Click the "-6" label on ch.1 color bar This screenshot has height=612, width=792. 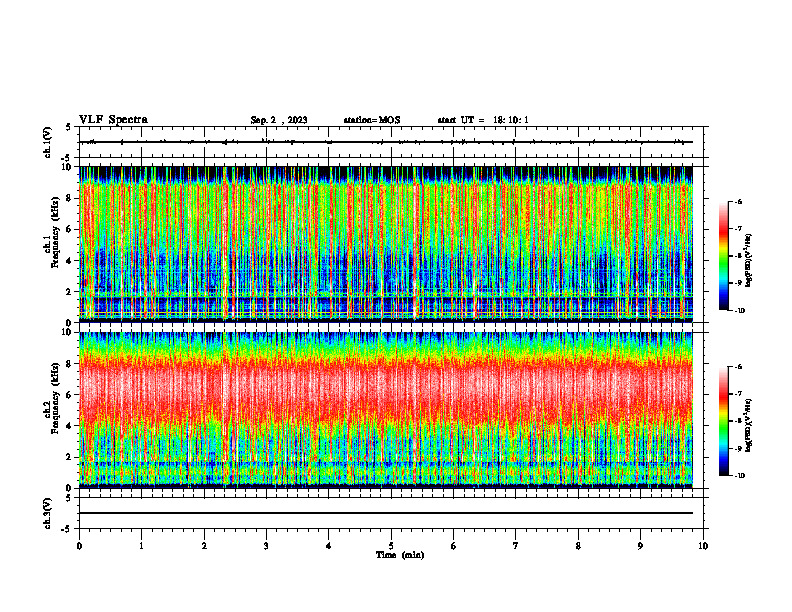(739, 202)
